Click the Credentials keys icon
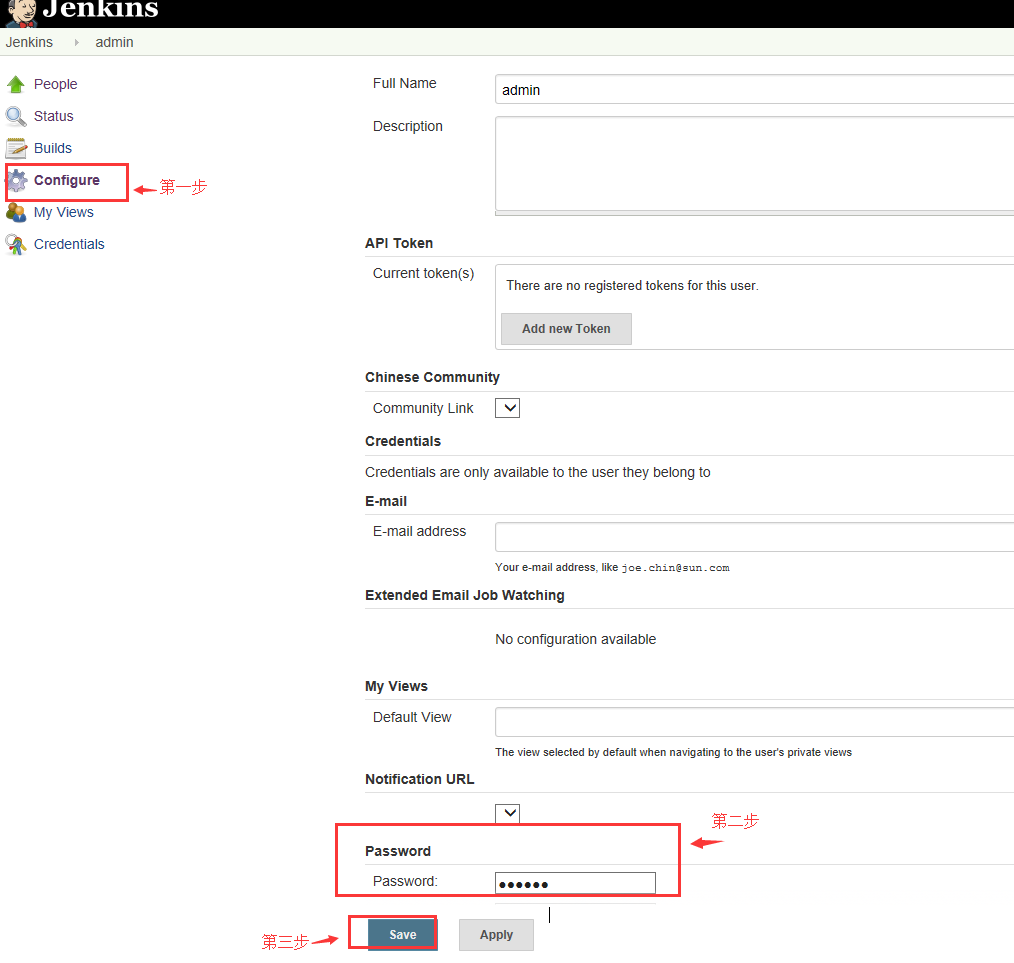Viewport: 1014px width, 963px height. click(x=16, y=245)
